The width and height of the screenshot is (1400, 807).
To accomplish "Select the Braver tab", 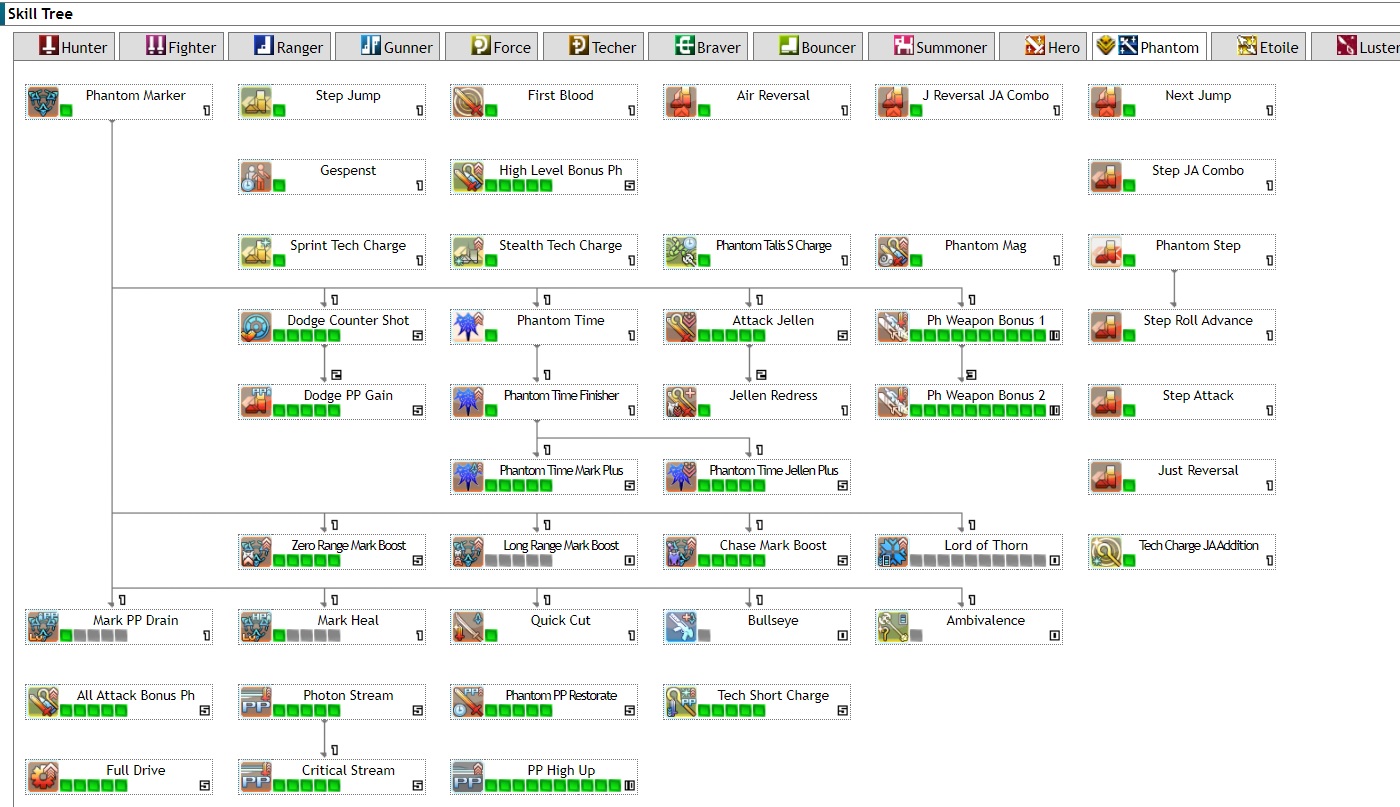I will [697, 47].
